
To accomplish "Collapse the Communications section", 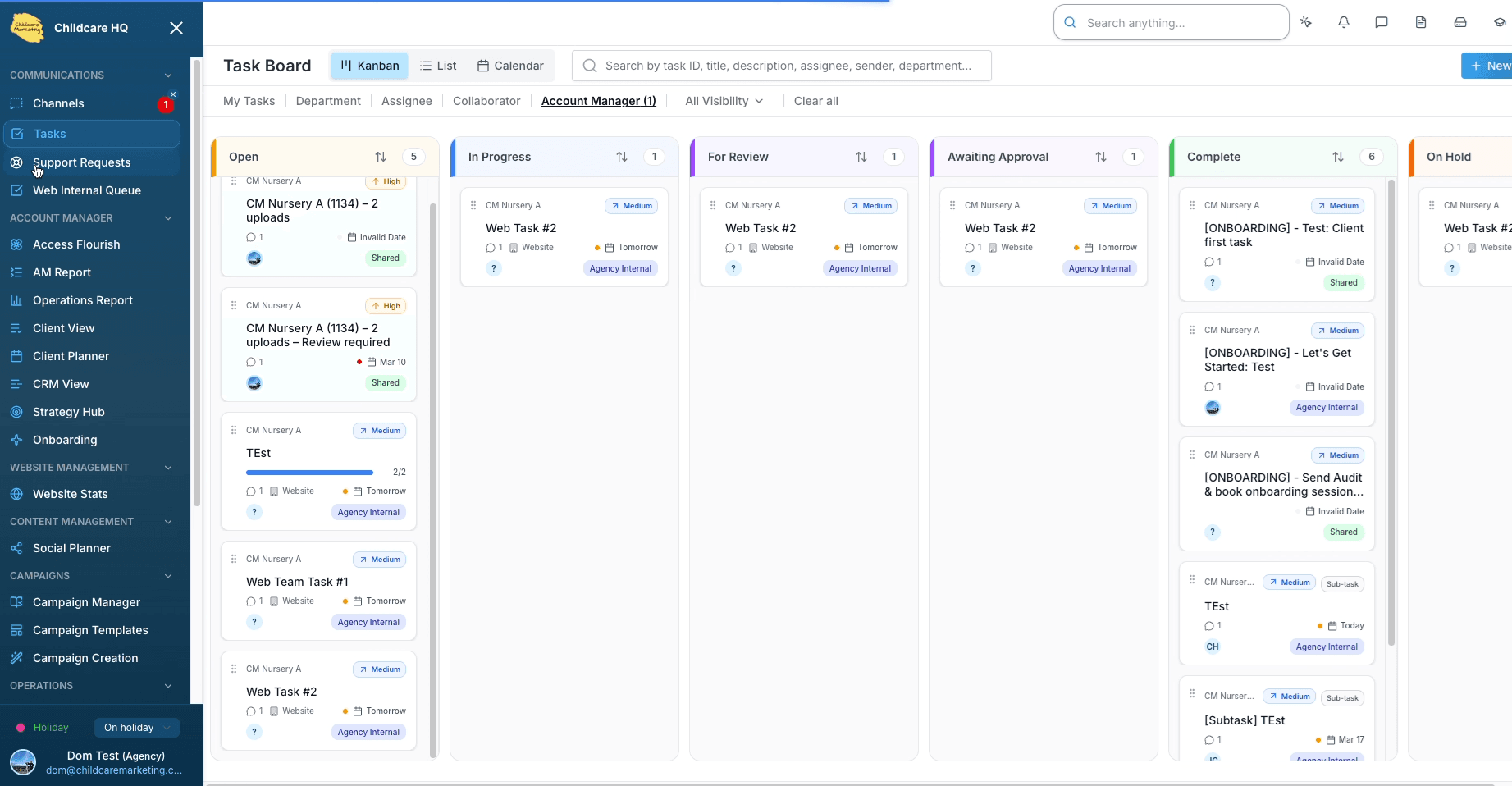I will pos(168,75).
